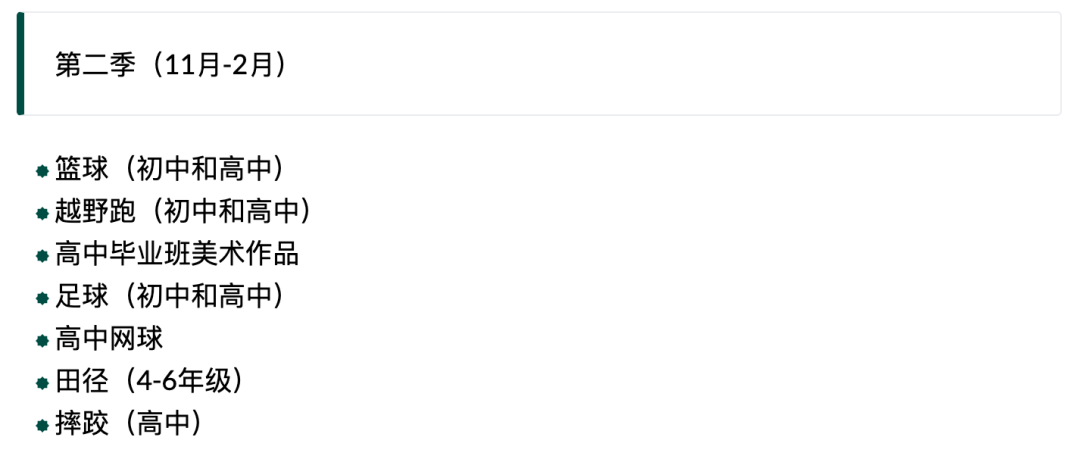
Task: Click the 摔跤 list item text
Action: pos(82,424)
